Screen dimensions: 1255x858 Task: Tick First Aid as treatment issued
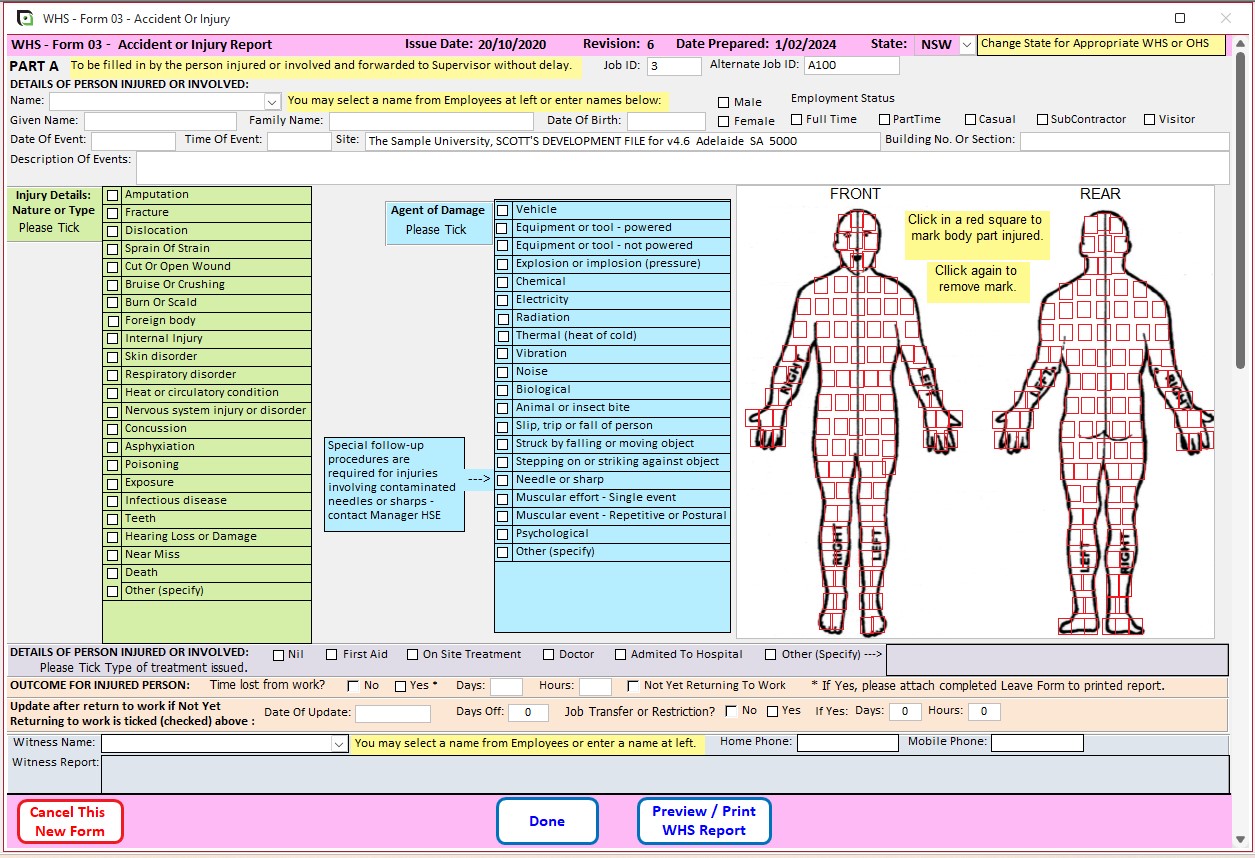pos(331,655)
